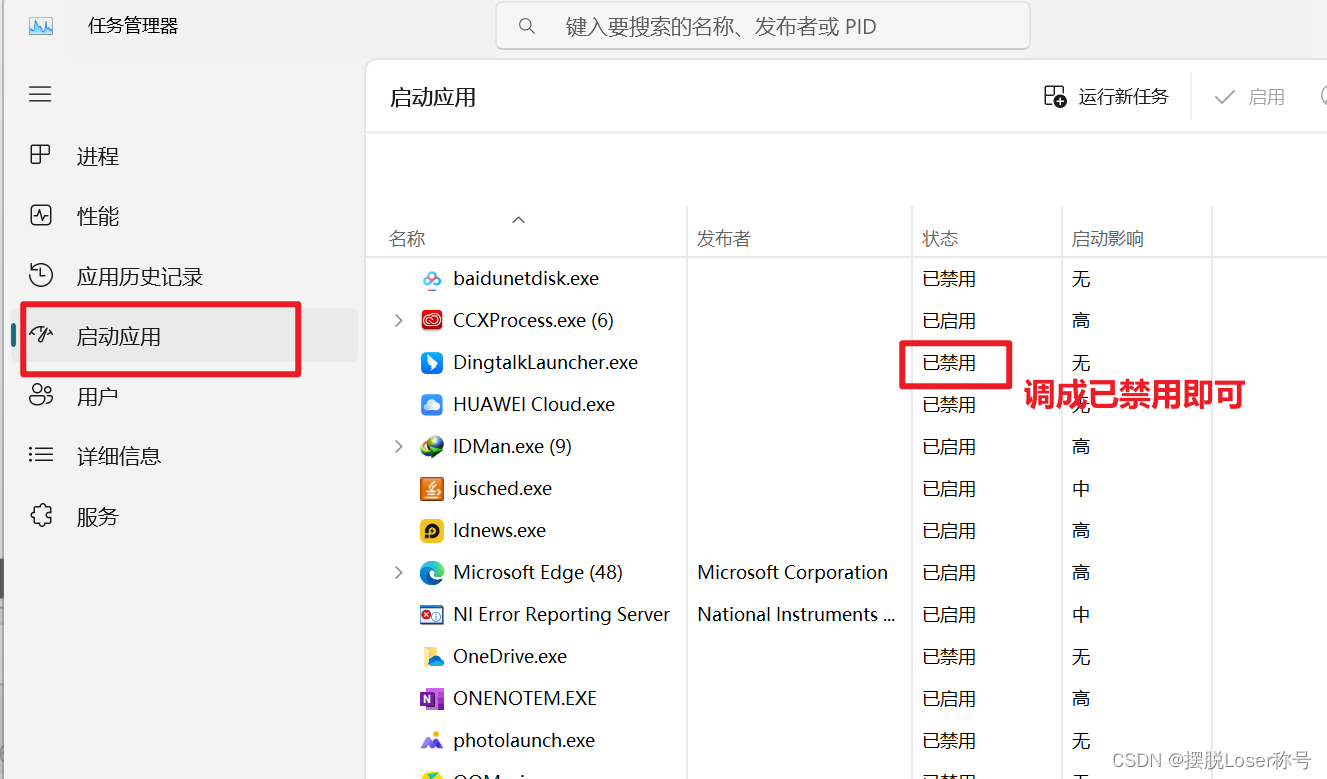Click 中 startup impact of jusched.exe
The height and width of the screenshot is (779, 1327).
(1081, 489)
